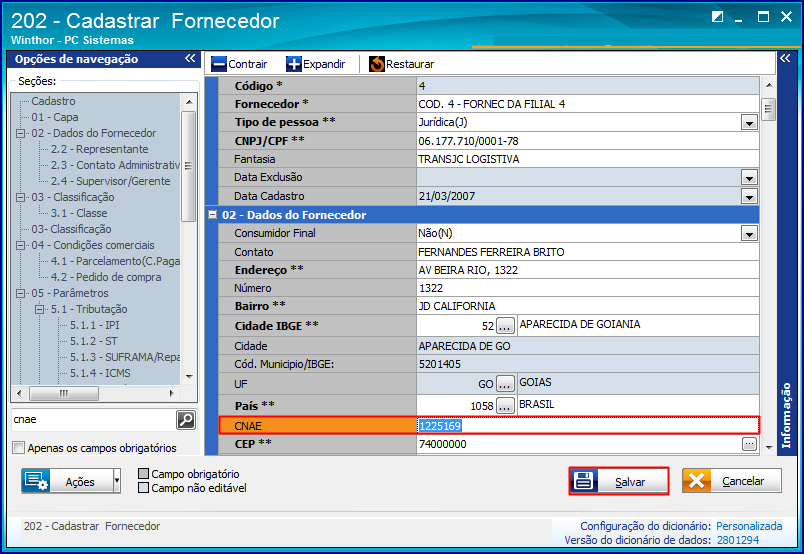The image size is (804, 554).
Task: Click the Campo não editável legend box
Action: pyautogui.click(x=144, y=487)
